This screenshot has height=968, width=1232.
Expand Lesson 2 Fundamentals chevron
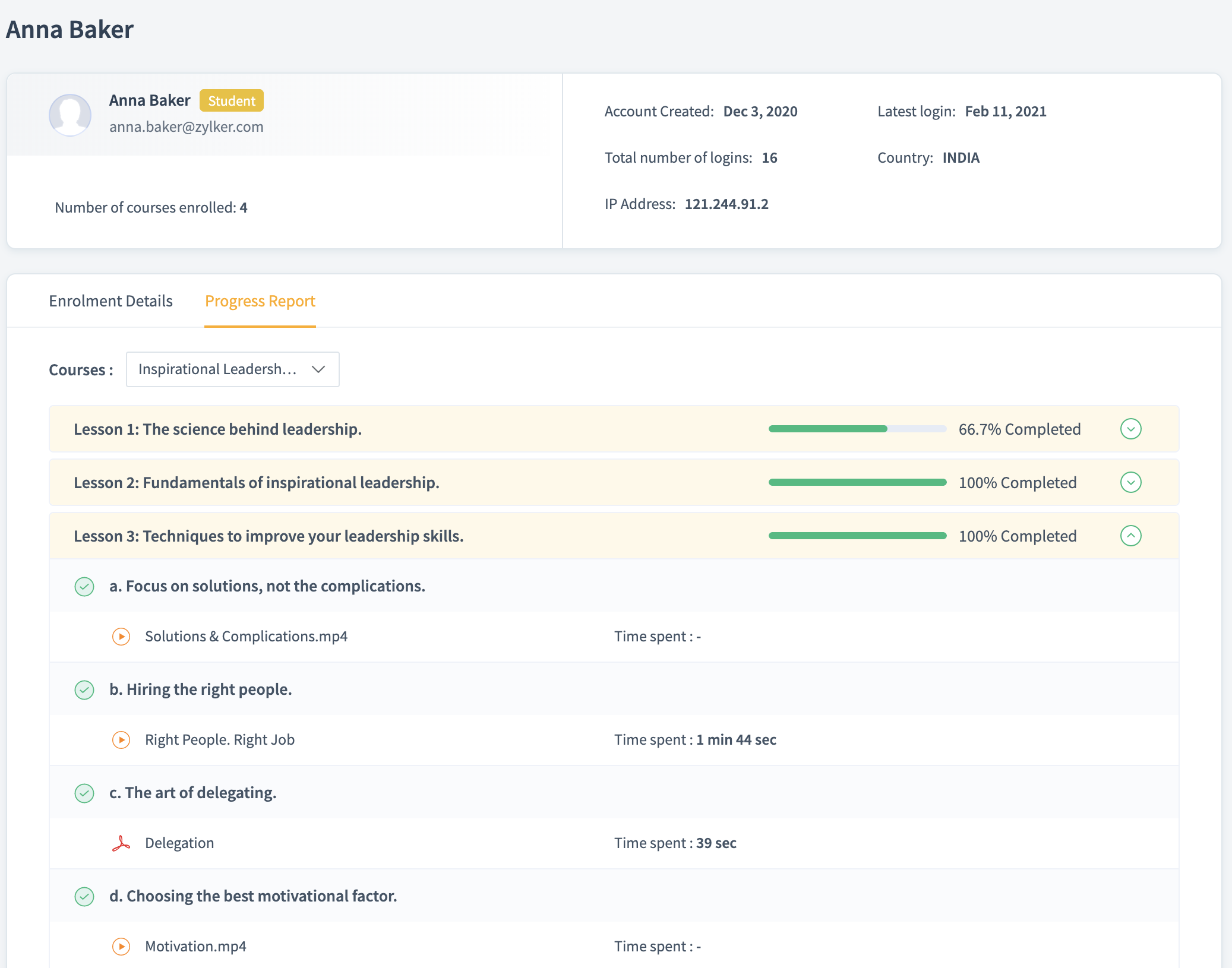(1130, 482)
